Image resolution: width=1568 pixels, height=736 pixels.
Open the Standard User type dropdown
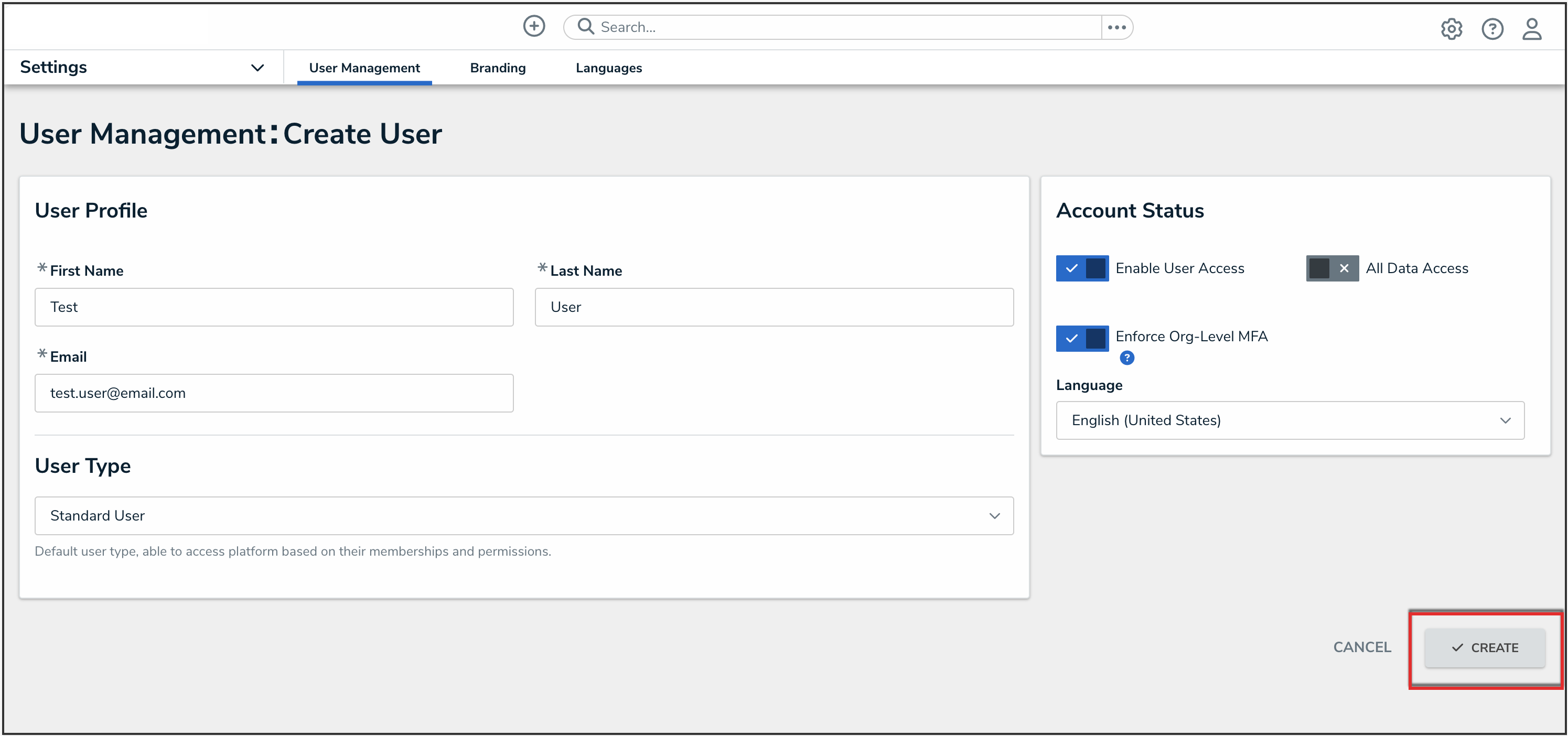(523, 515)
